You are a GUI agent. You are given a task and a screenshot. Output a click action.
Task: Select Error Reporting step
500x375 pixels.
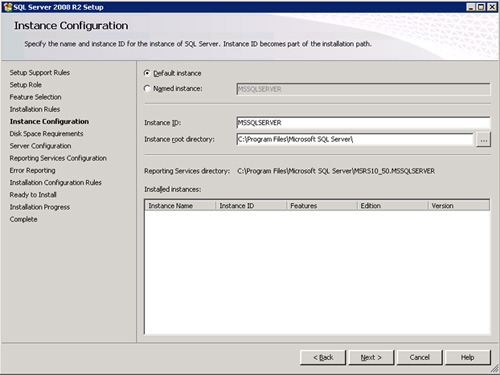32,170
